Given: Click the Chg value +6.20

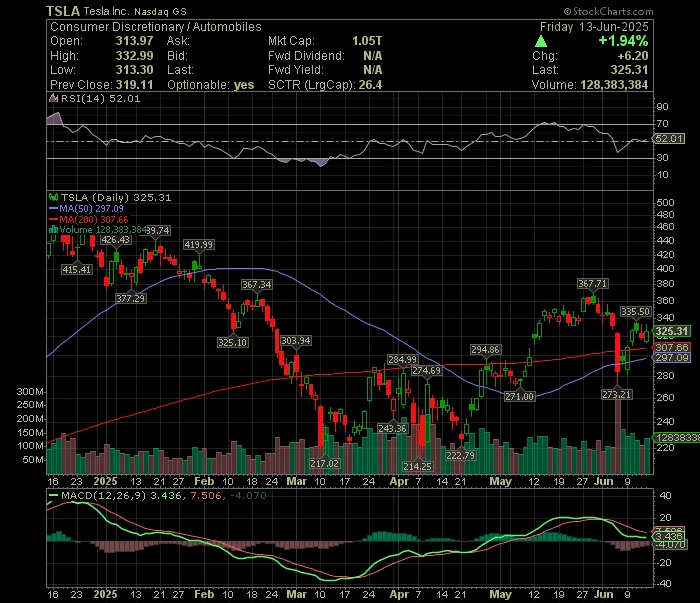Looking at the screenshot, I should (633, 56).
